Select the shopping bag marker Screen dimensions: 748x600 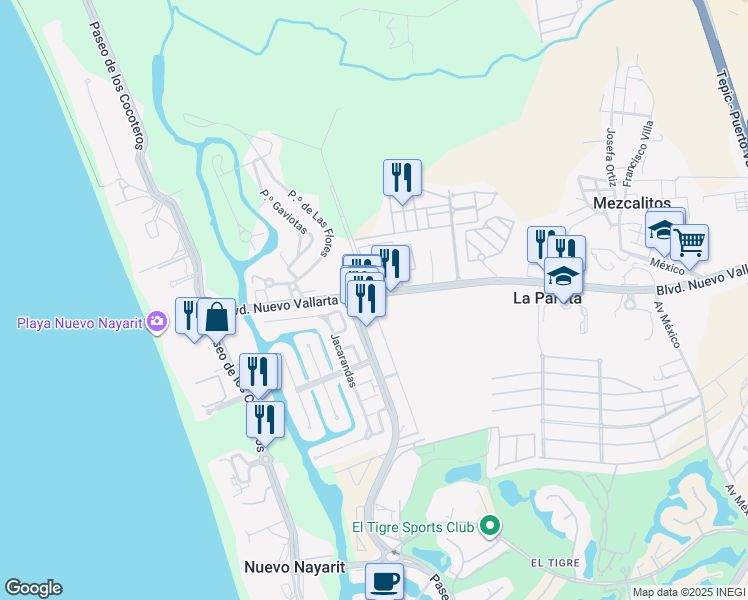click(216, 317)
